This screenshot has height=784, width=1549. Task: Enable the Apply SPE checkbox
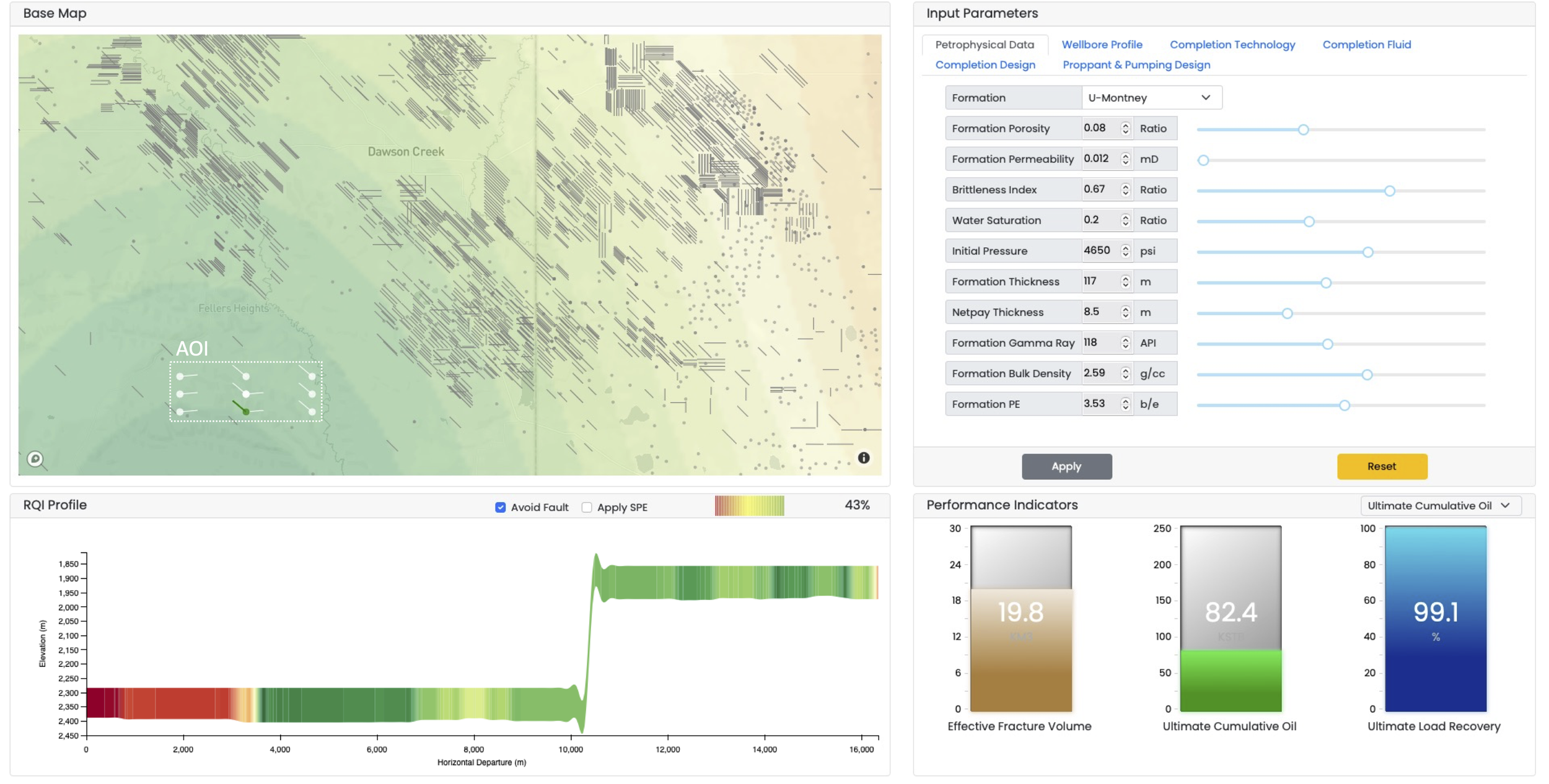click(x=586, y=507)
